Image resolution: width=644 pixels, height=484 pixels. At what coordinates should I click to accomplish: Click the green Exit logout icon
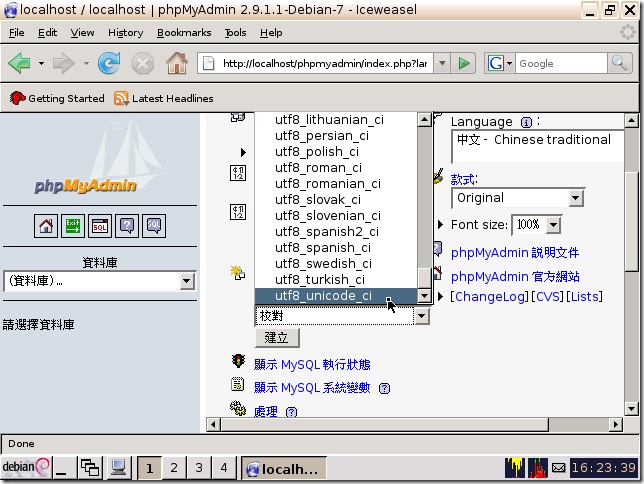(73, 226)
